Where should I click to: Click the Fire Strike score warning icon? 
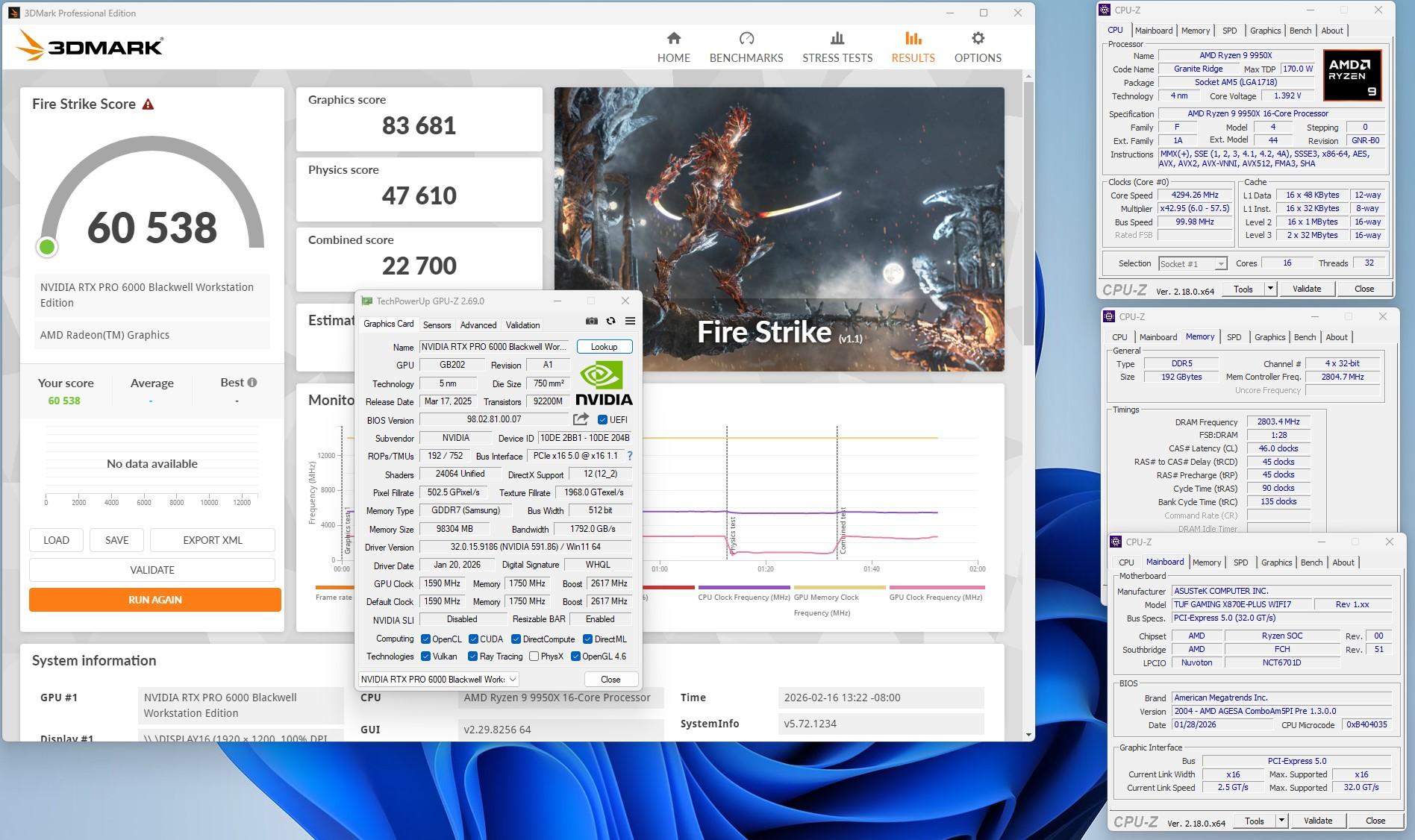coord(148,104)
